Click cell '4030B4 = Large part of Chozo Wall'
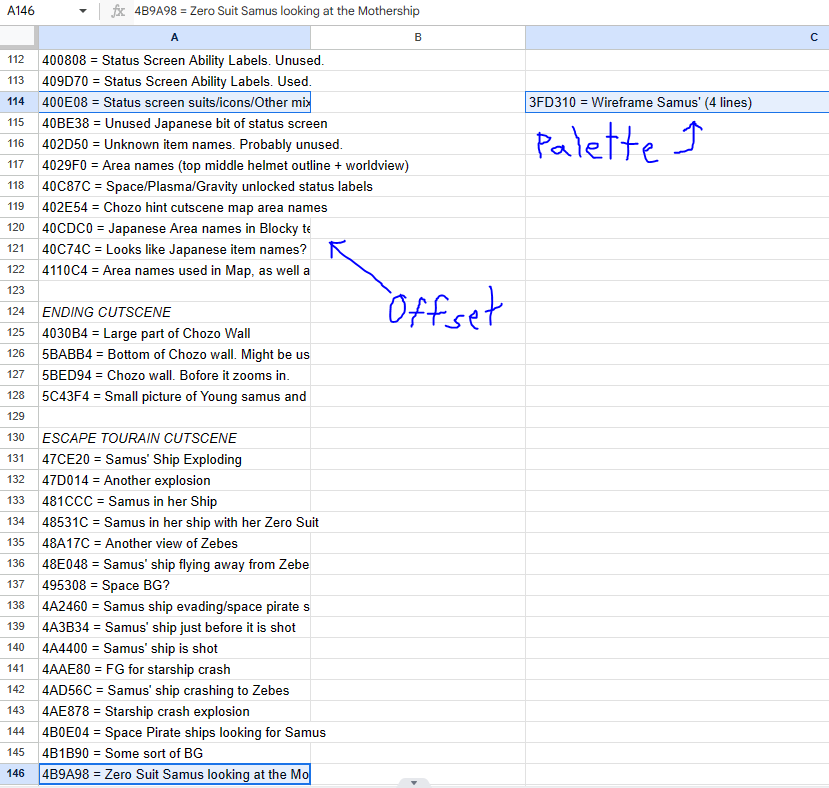The width and height of the screenshot is (829, 788). [174, 333]
